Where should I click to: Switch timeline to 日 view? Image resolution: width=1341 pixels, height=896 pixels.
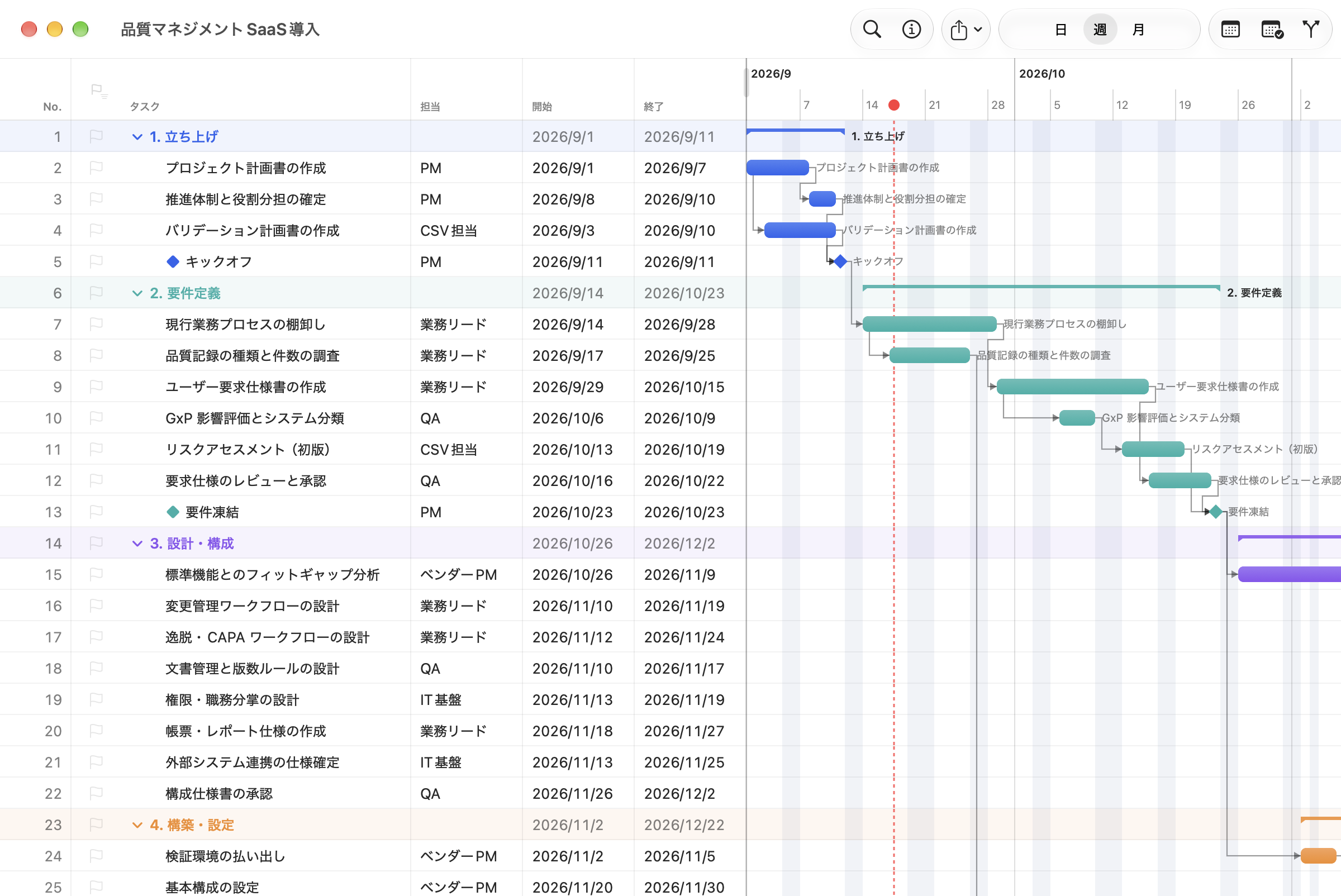pos(1061,29)
